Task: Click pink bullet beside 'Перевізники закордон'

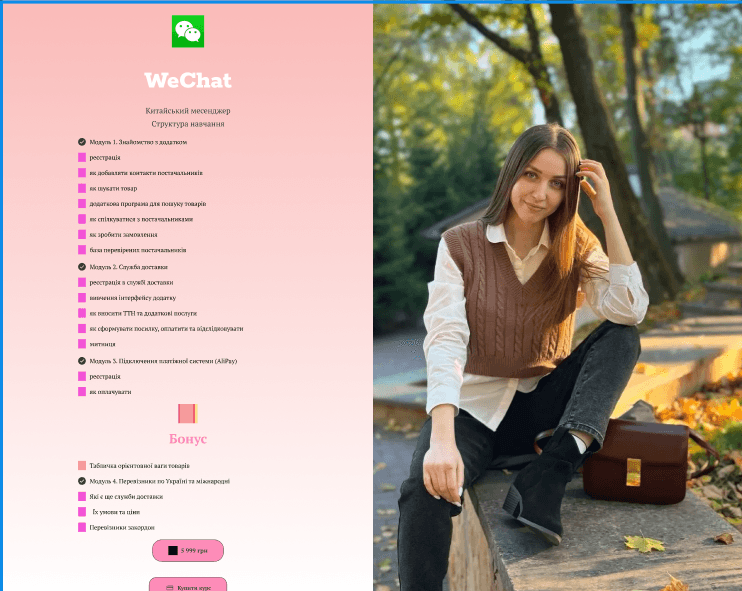Action: coord(82,527)
